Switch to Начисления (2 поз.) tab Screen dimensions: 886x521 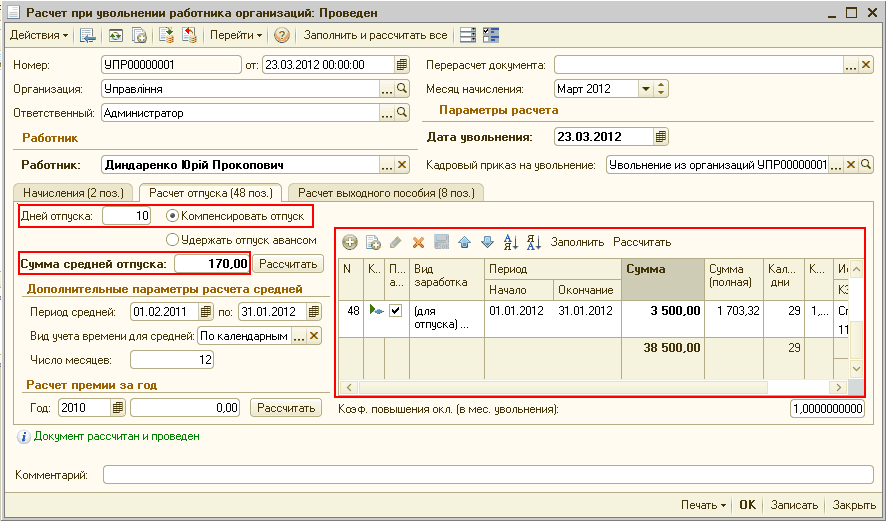tap(73, 193)
